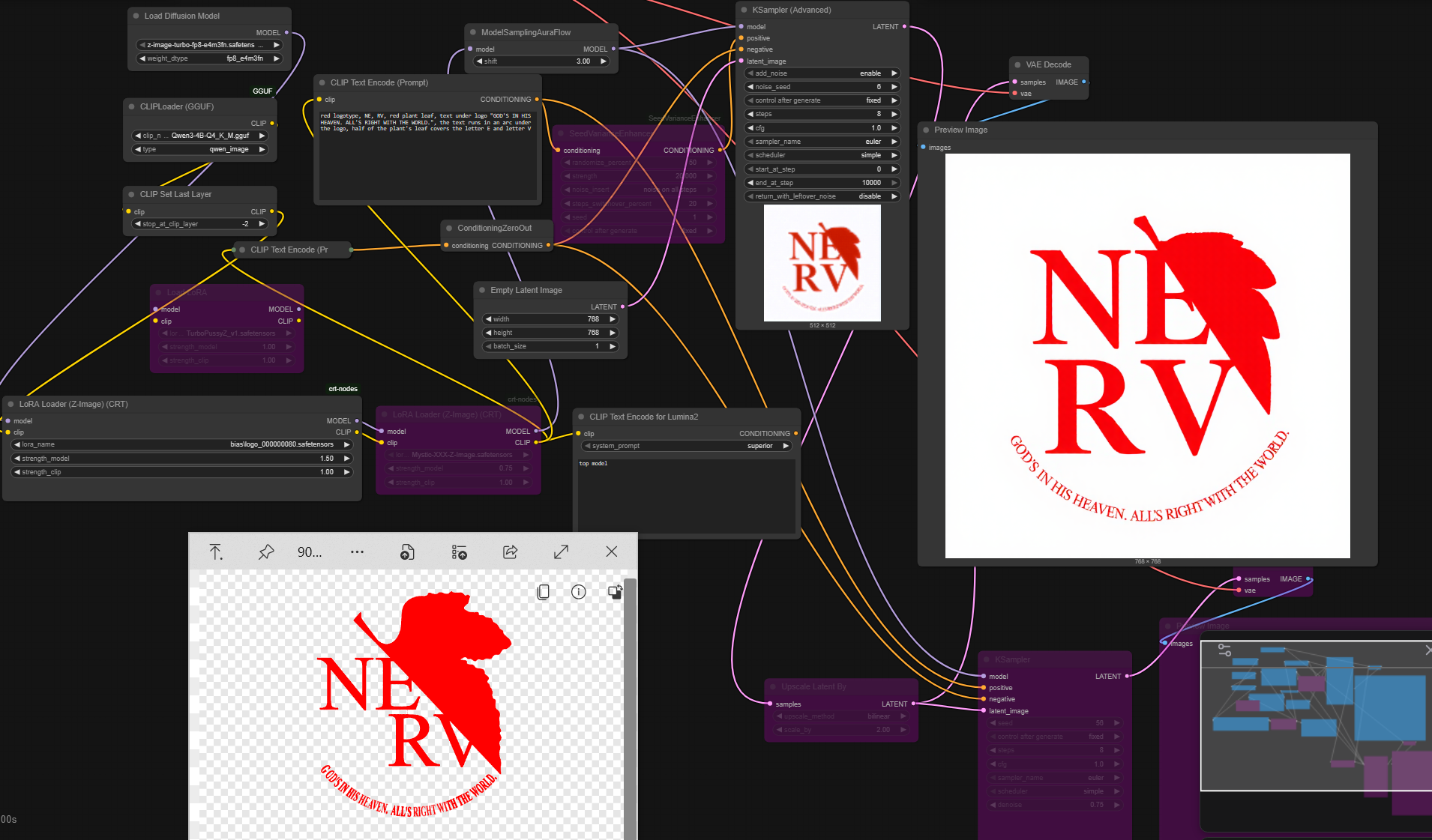Decrease the Empty Latent Image height with the left arrow

click(x=488, y=333)
